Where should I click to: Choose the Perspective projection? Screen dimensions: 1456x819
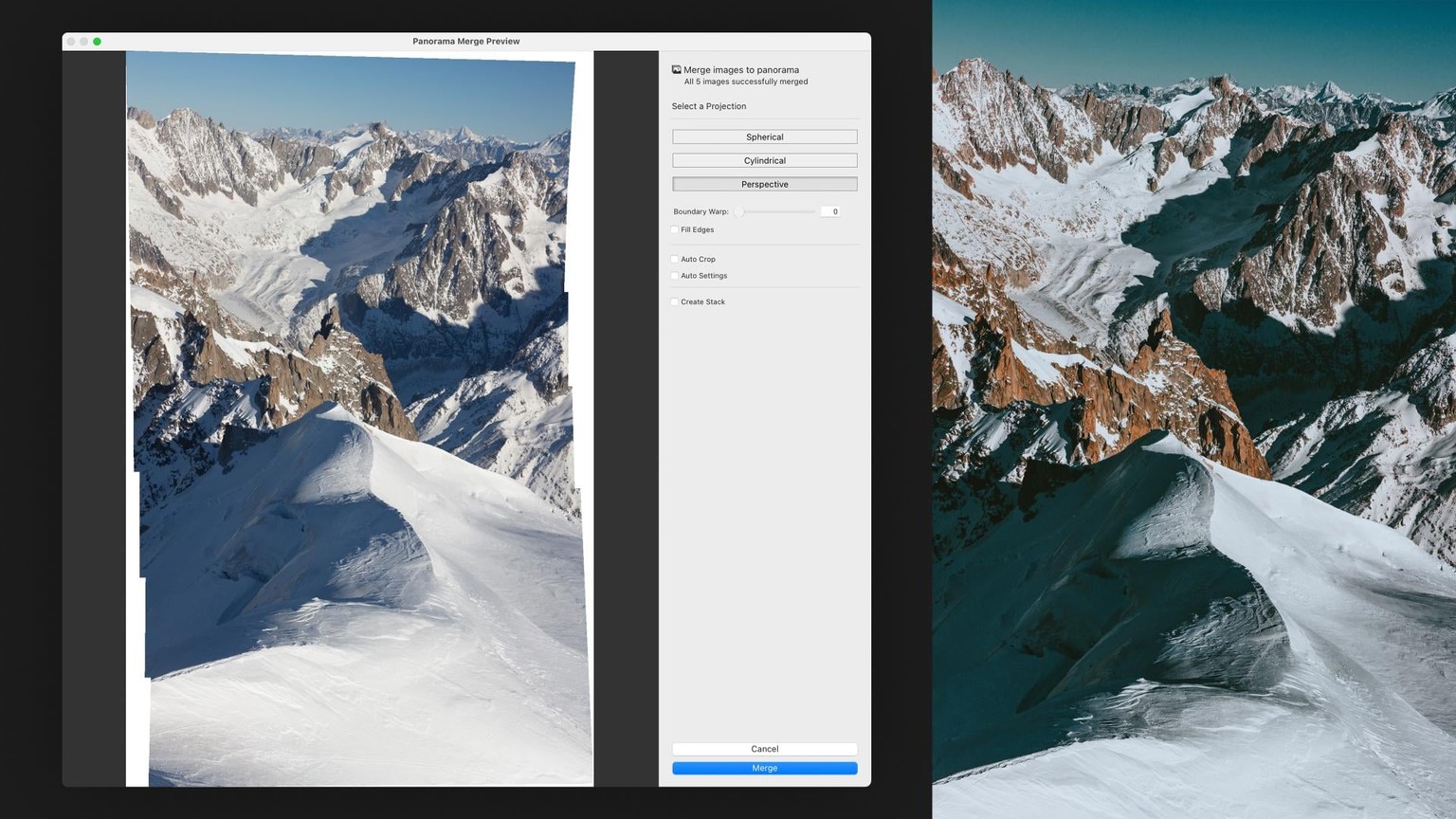tap(764, 184)
